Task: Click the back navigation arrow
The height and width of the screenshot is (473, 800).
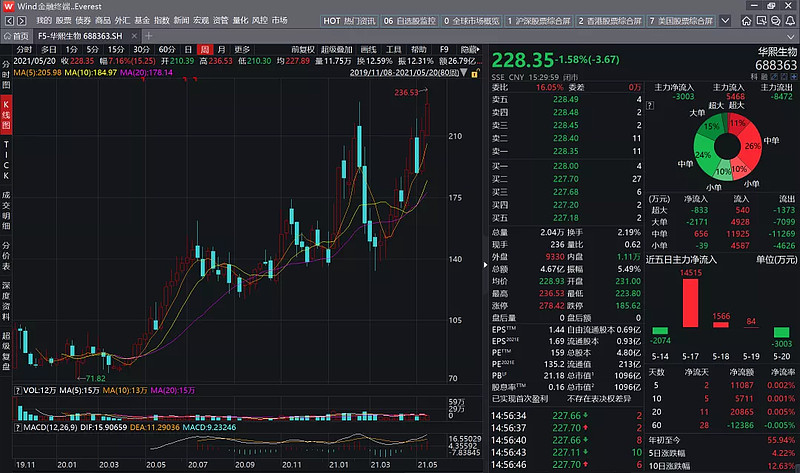Action: [x=8, y=20]
